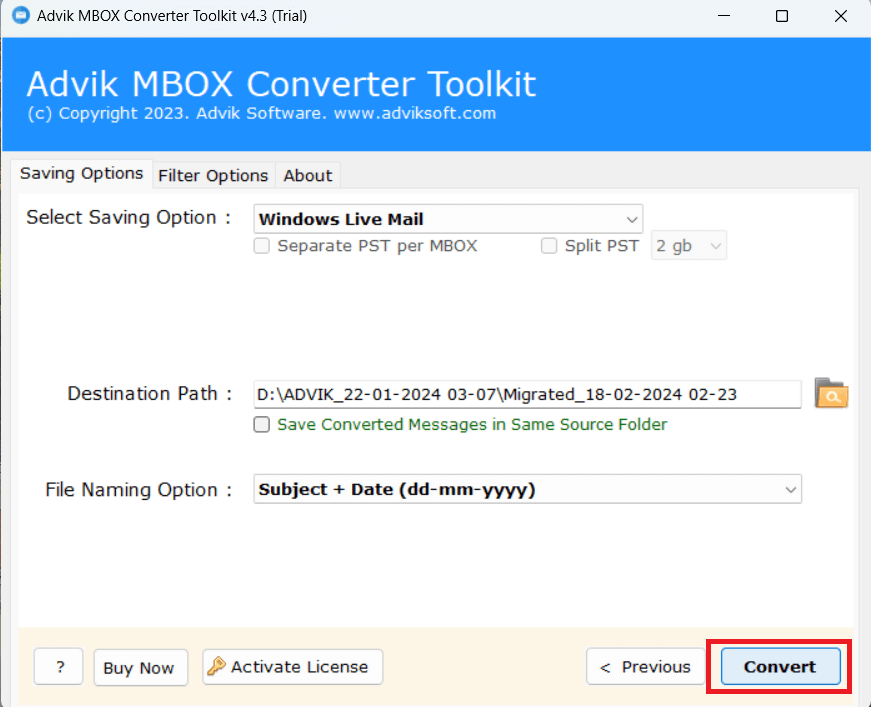Click the copyright line with www.adviksoft.com
The image size is (871, 707).
point(262,113)
